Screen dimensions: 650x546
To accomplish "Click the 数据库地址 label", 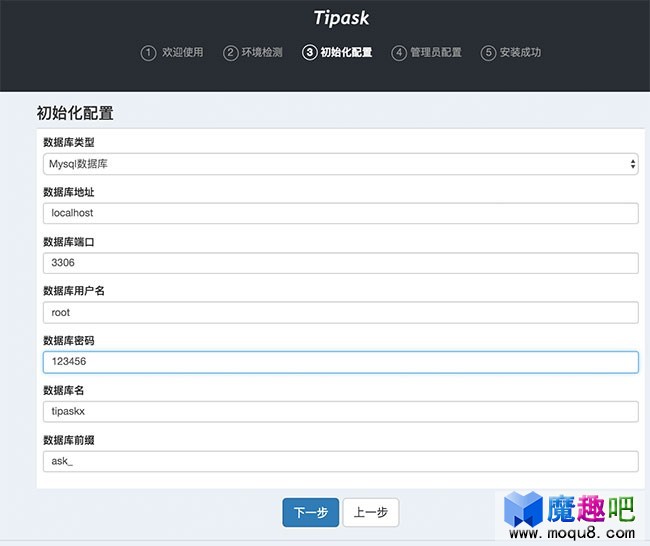I will click(x=69, y=192).
